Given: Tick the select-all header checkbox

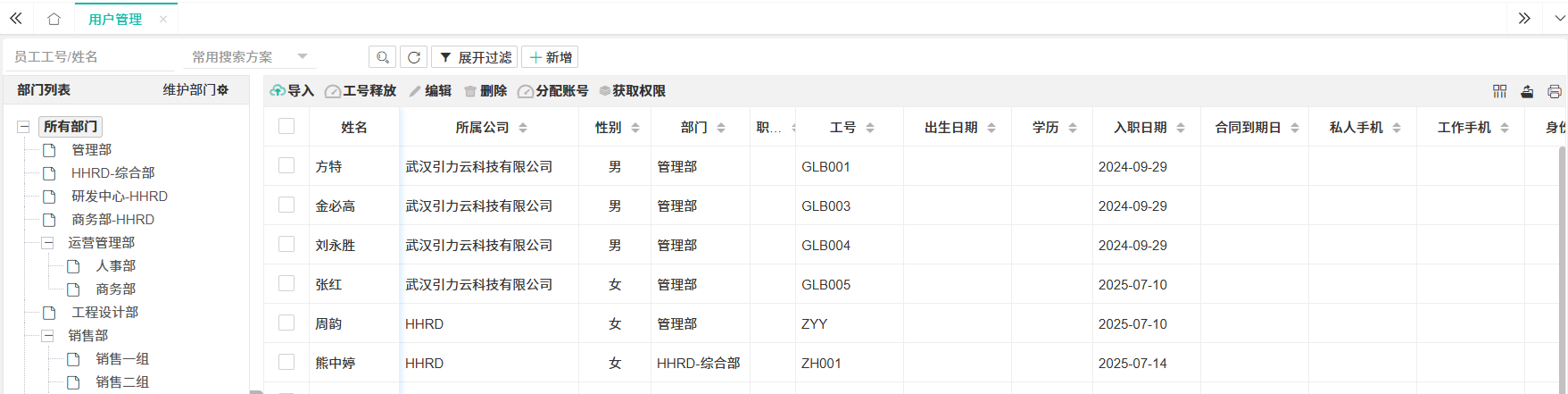Looking at the screenshot, I should pyautogui.click(x=286, y=126).
